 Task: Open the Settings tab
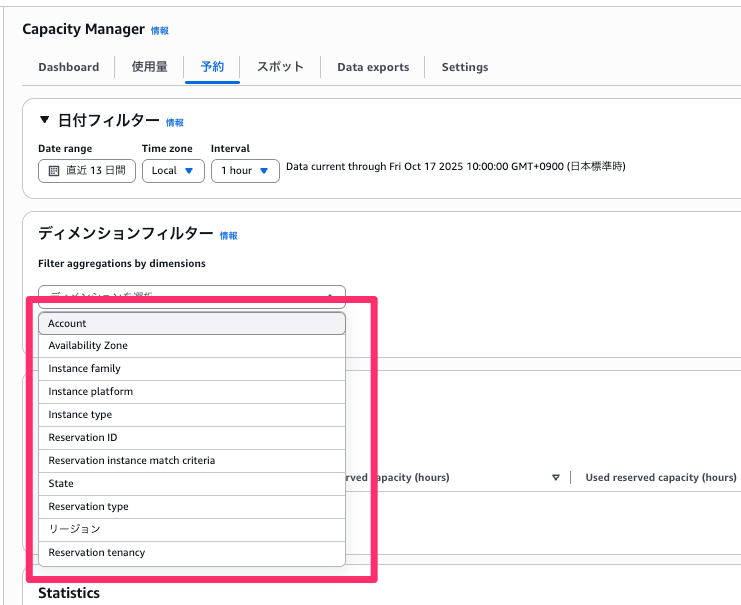point(464,67)
